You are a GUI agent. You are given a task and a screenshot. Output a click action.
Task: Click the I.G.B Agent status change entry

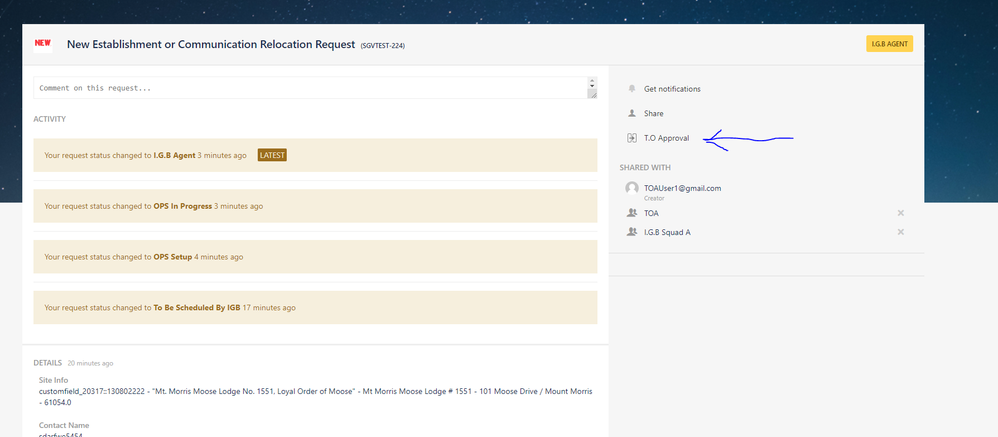(315, 155)
